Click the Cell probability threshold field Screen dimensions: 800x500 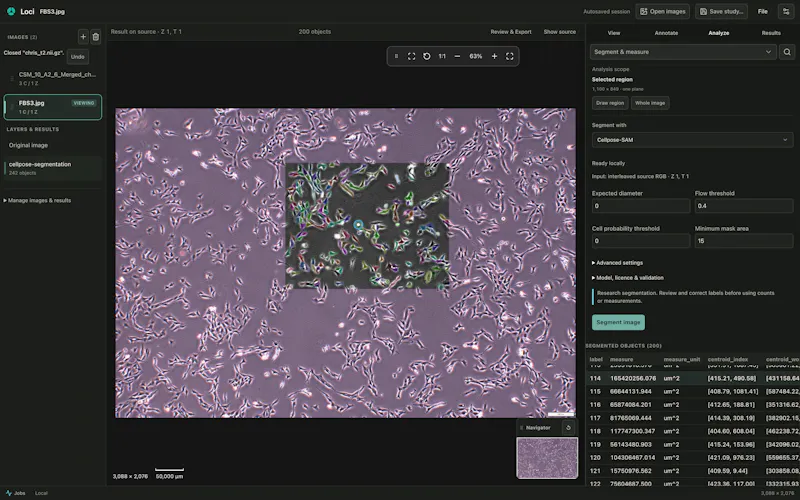(641, 241)
